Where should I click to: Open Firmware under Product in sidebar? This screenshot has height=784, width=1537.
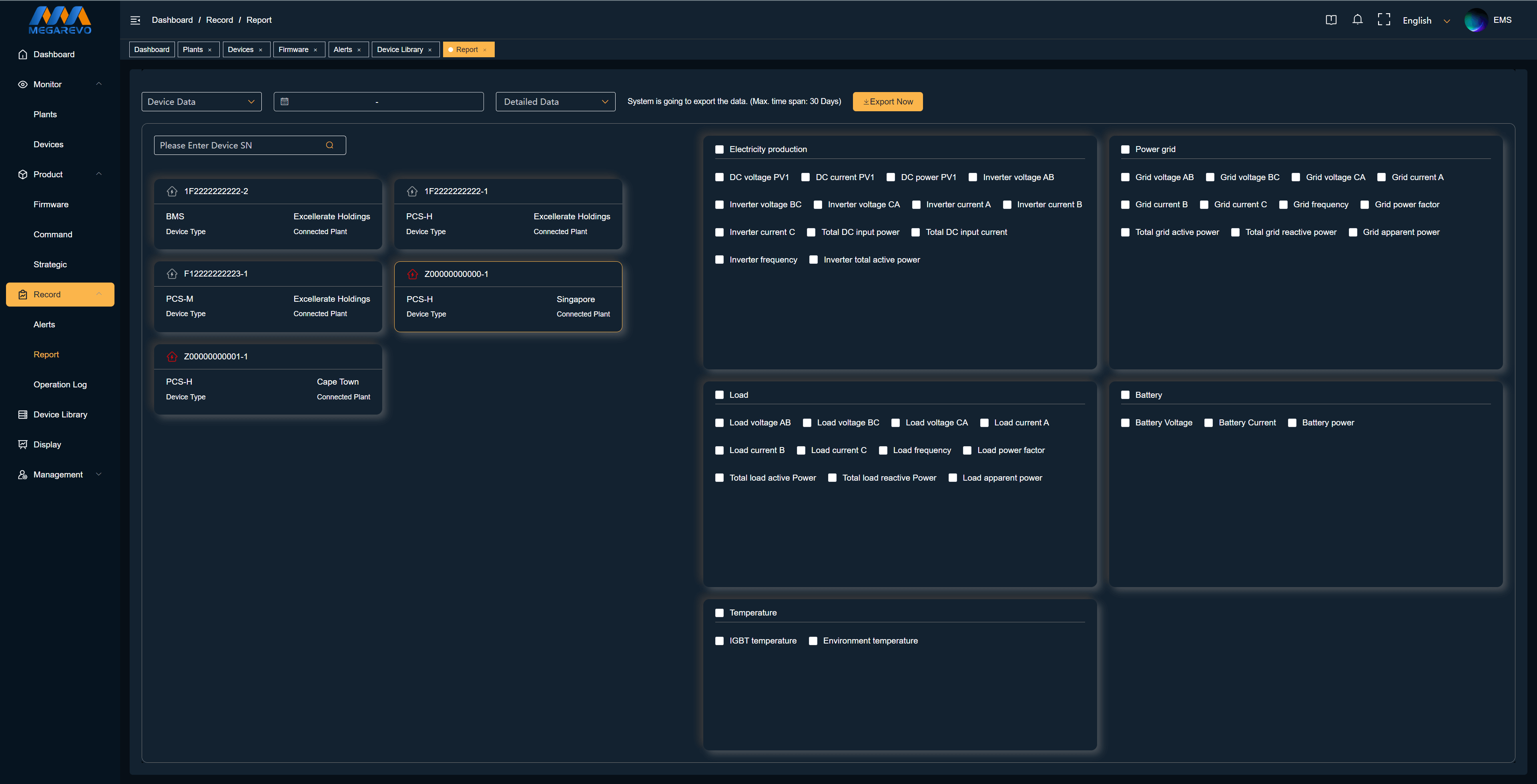point(51,205)
